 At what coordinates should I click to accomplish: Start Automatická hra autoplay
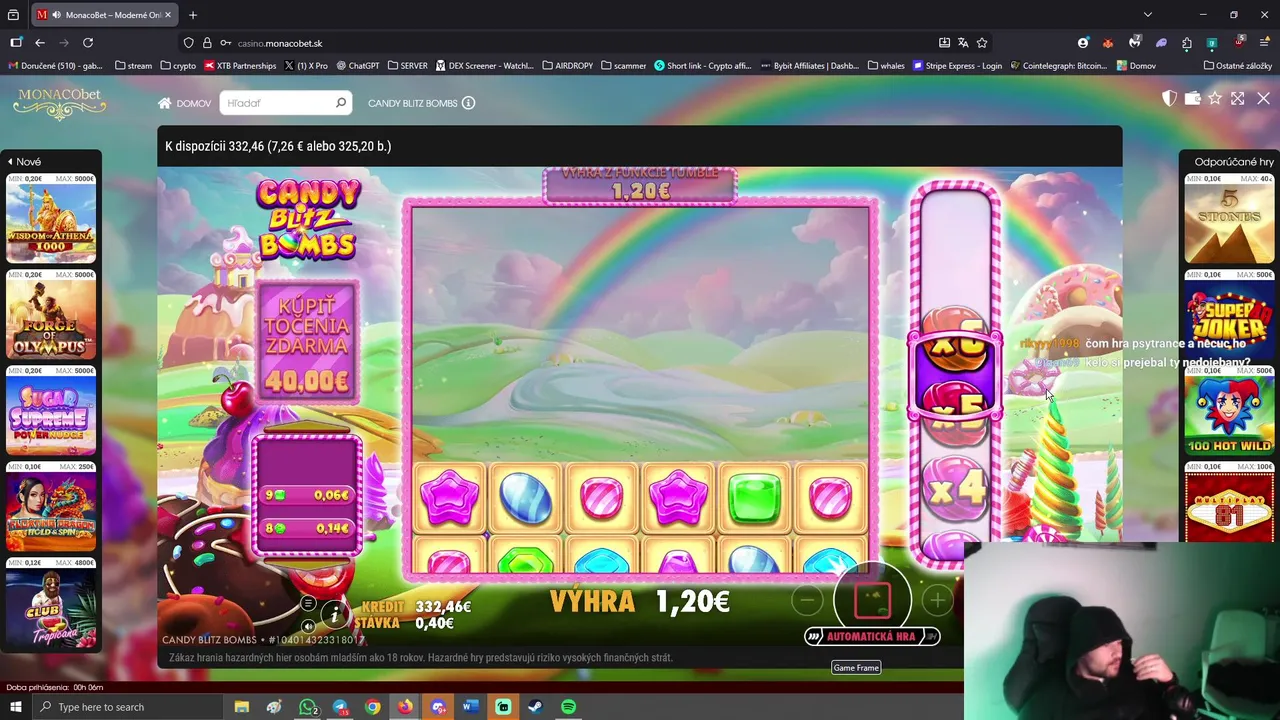pyautogui.click(x=872, y=636)
